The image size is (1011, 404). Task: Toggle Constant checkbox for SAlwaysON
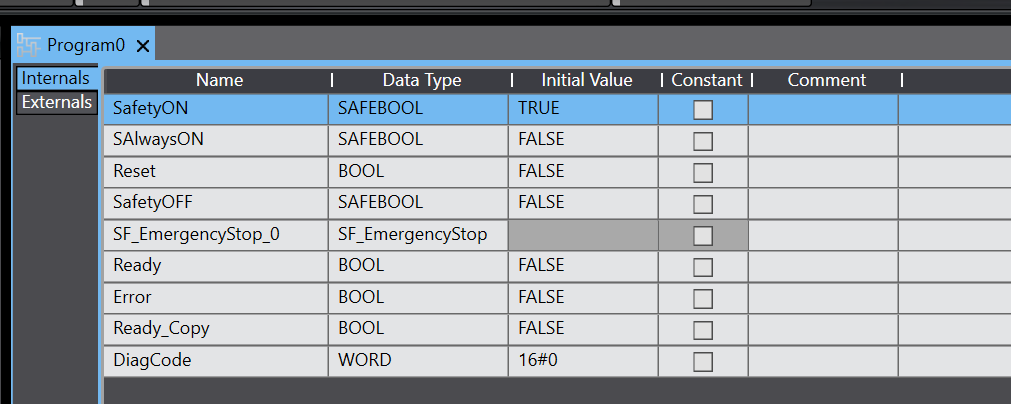(x=703, y=141)
